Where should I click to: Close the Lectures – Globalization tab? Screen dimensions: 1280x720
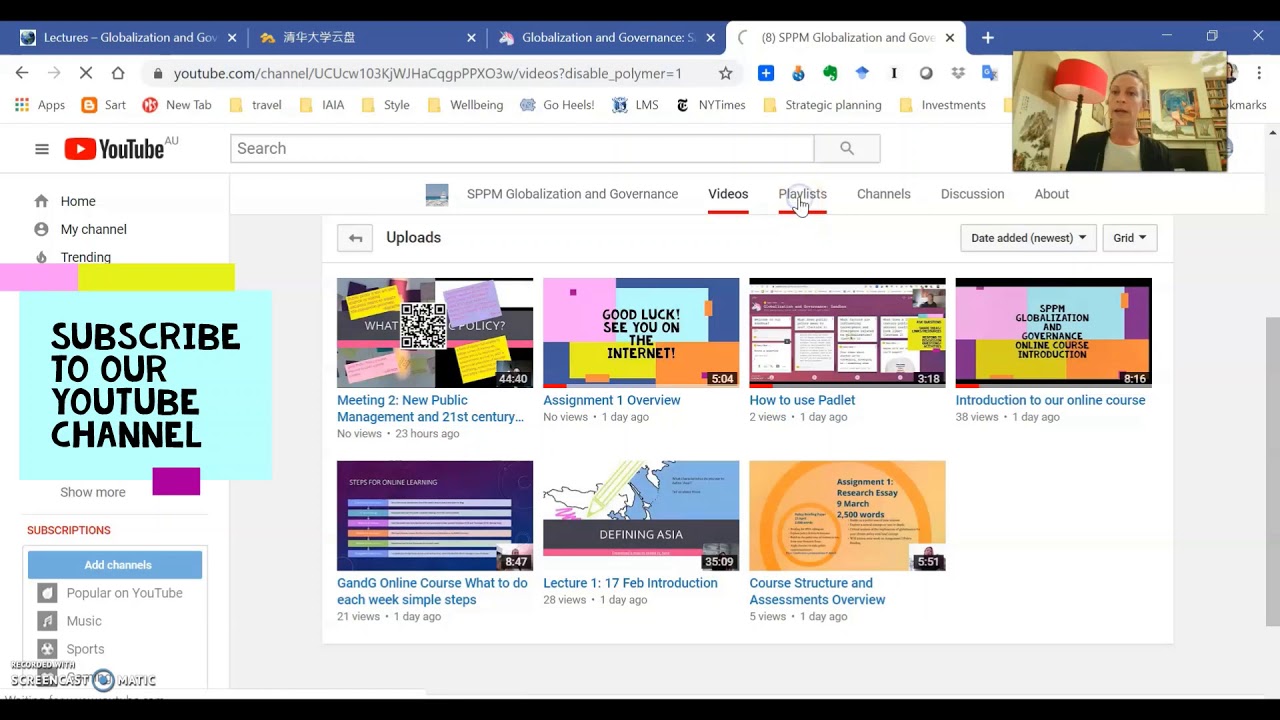tap(232, 38)
